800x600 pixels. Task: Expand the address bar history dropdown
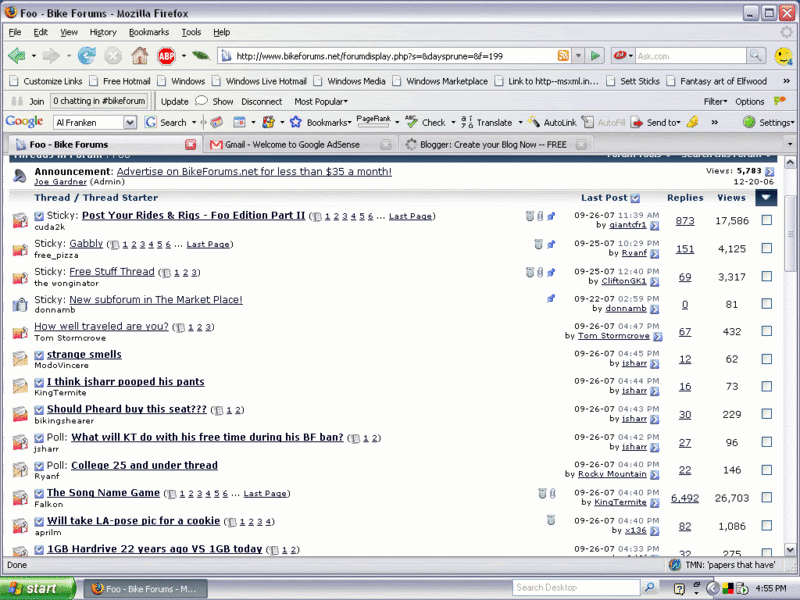pyautogui.click(x=578, y=56)
